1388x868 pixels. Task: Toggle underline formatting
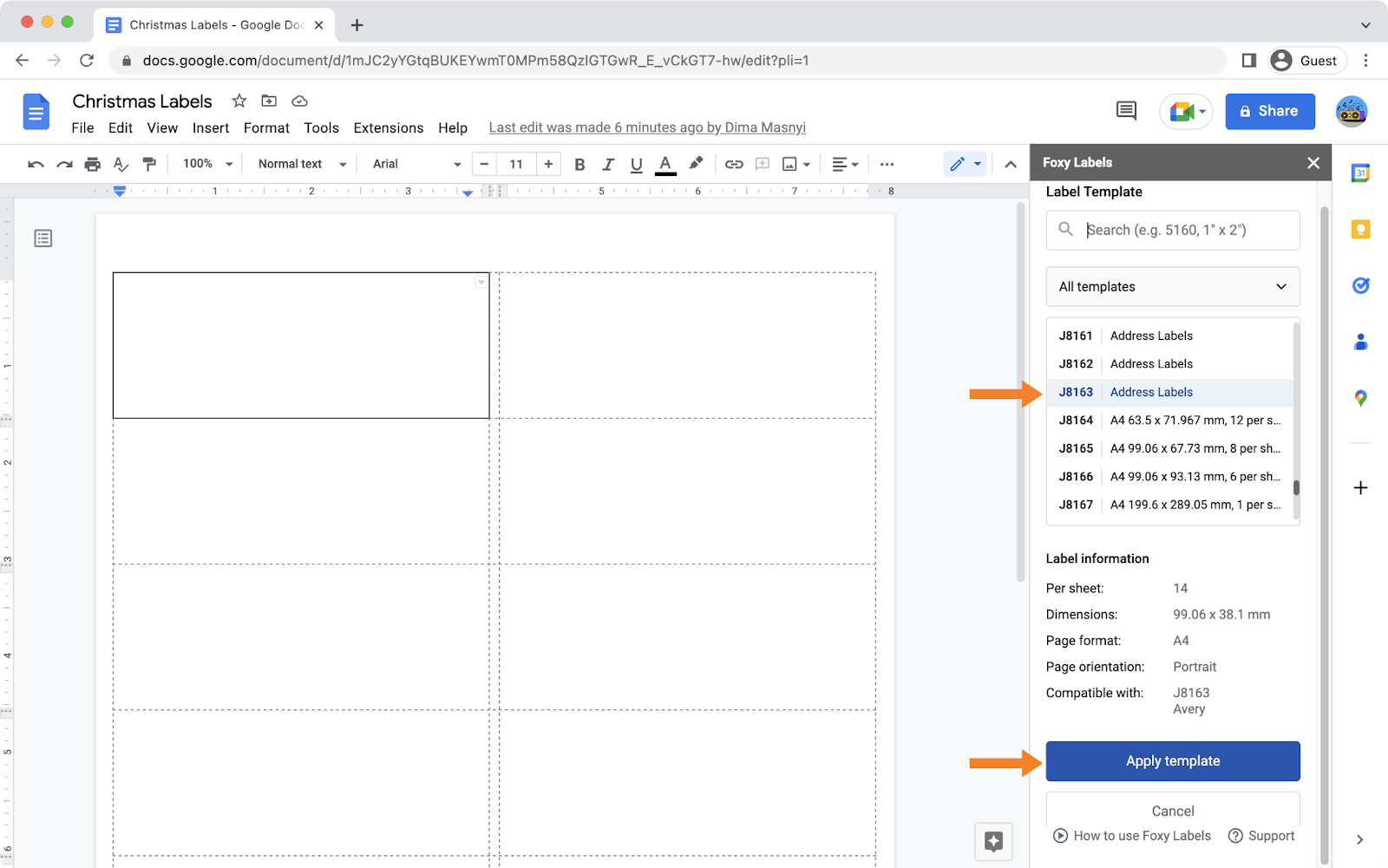pyautogui.click(x=636, y=164)
